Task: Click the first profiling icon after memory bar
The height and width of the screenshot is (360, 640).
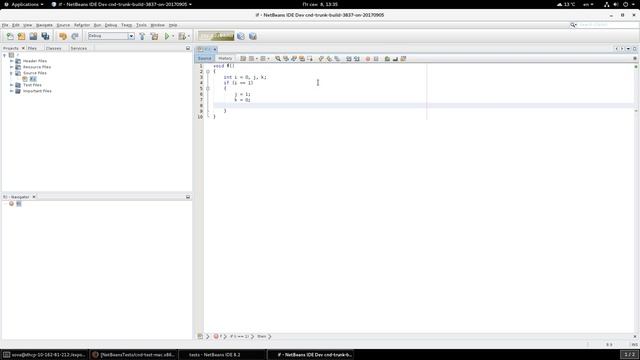Action: point(241,36)
